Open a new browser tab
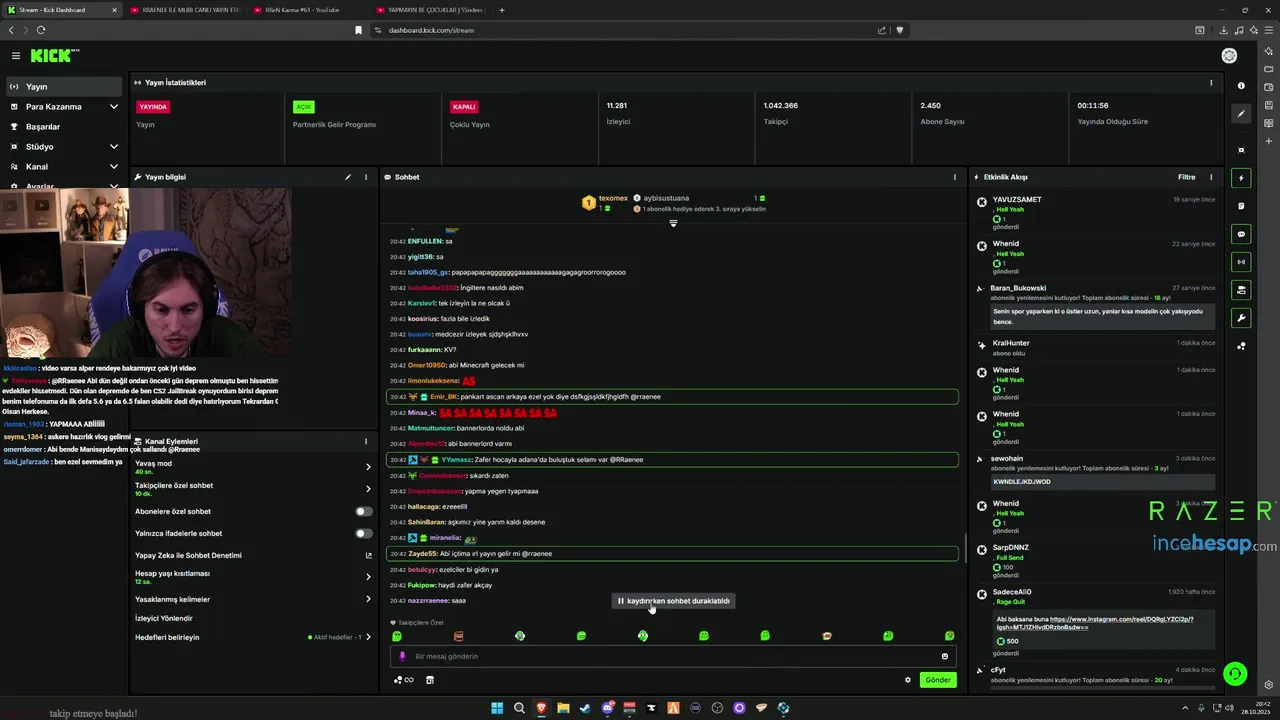Screen dimensions: 1280x720 [502, 10]
